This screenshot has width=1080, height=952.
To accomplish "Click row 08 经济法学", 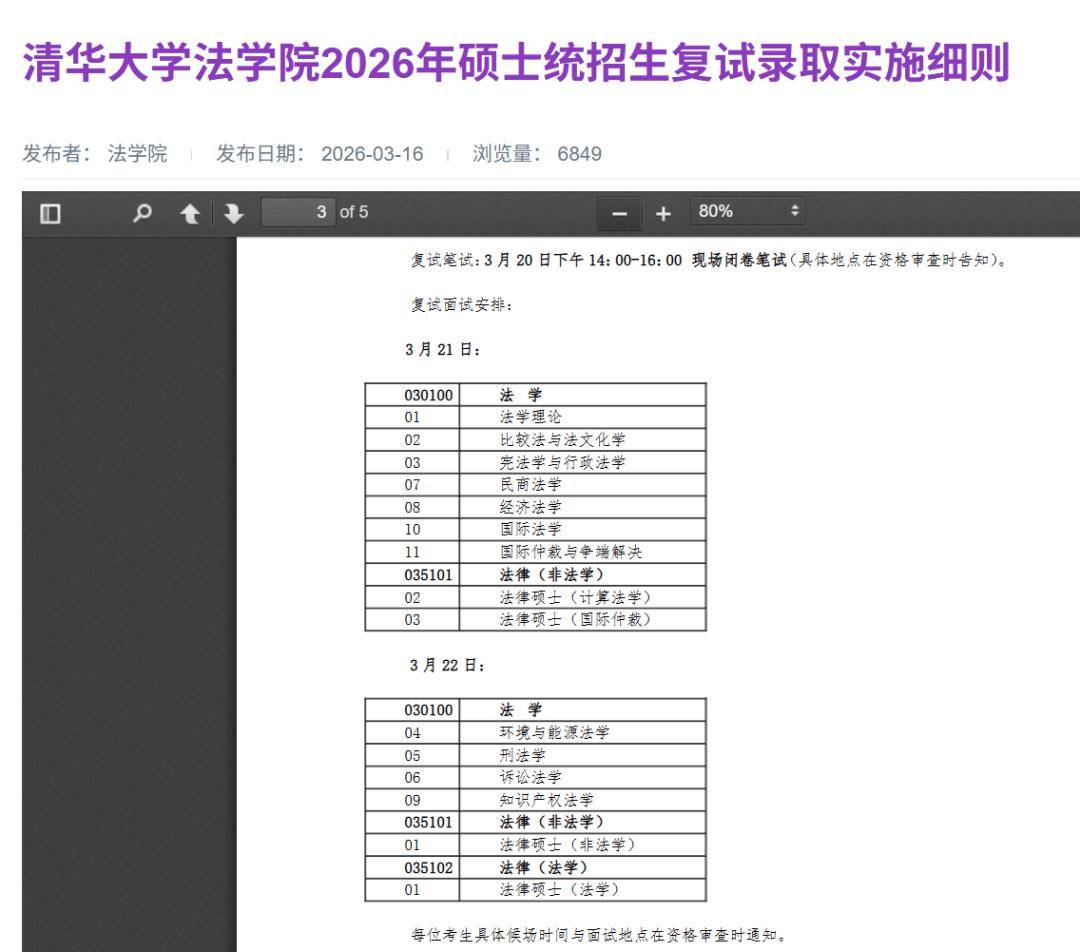I will [x=535, y=507].
